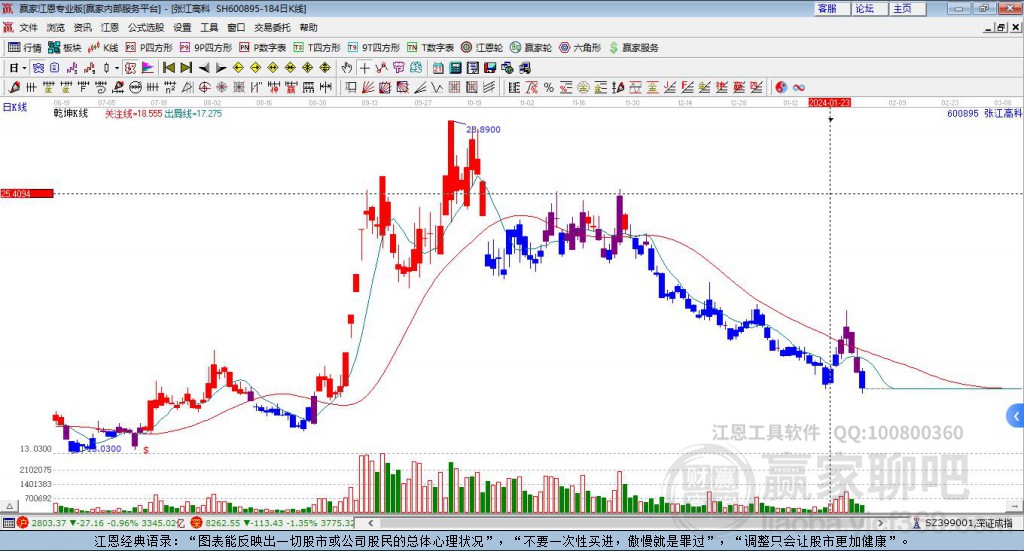Click the 客服 customer service button
Screen dimensions: 1024x551
click(x=832, y=8)
